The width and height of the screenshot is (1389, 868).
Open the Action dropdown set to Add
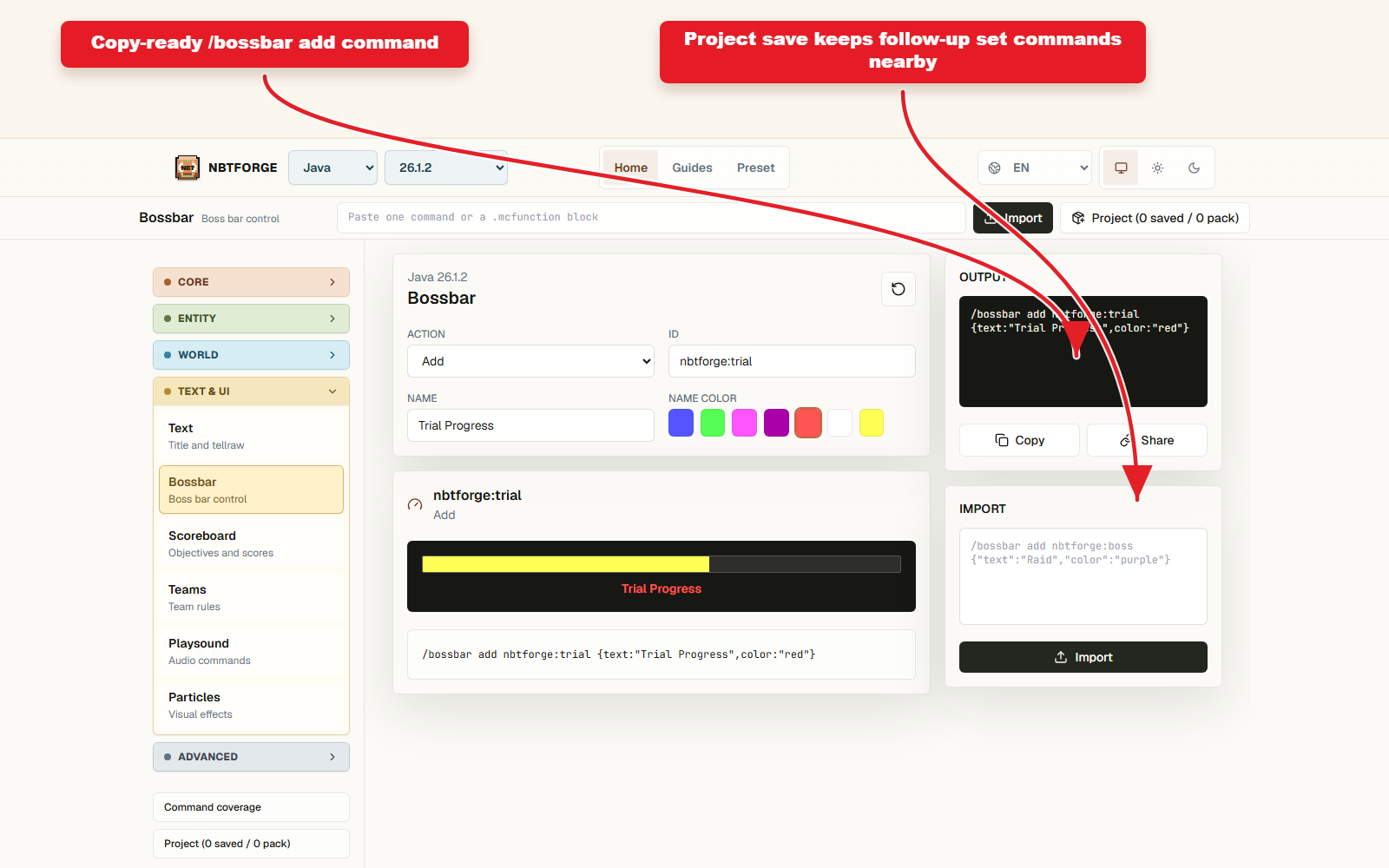coord(530,361)
